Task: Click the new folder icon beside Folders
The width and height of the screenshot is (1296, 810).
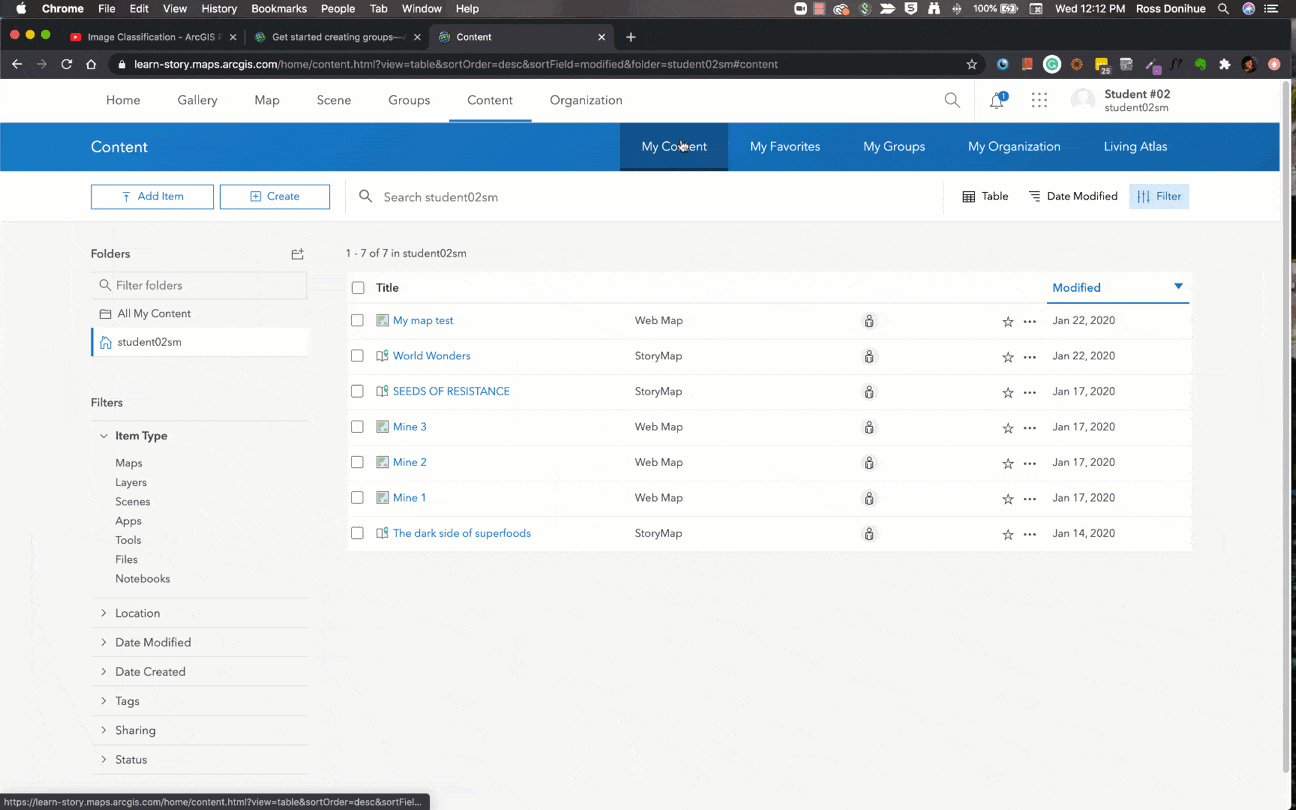Action: pos(297,254)
